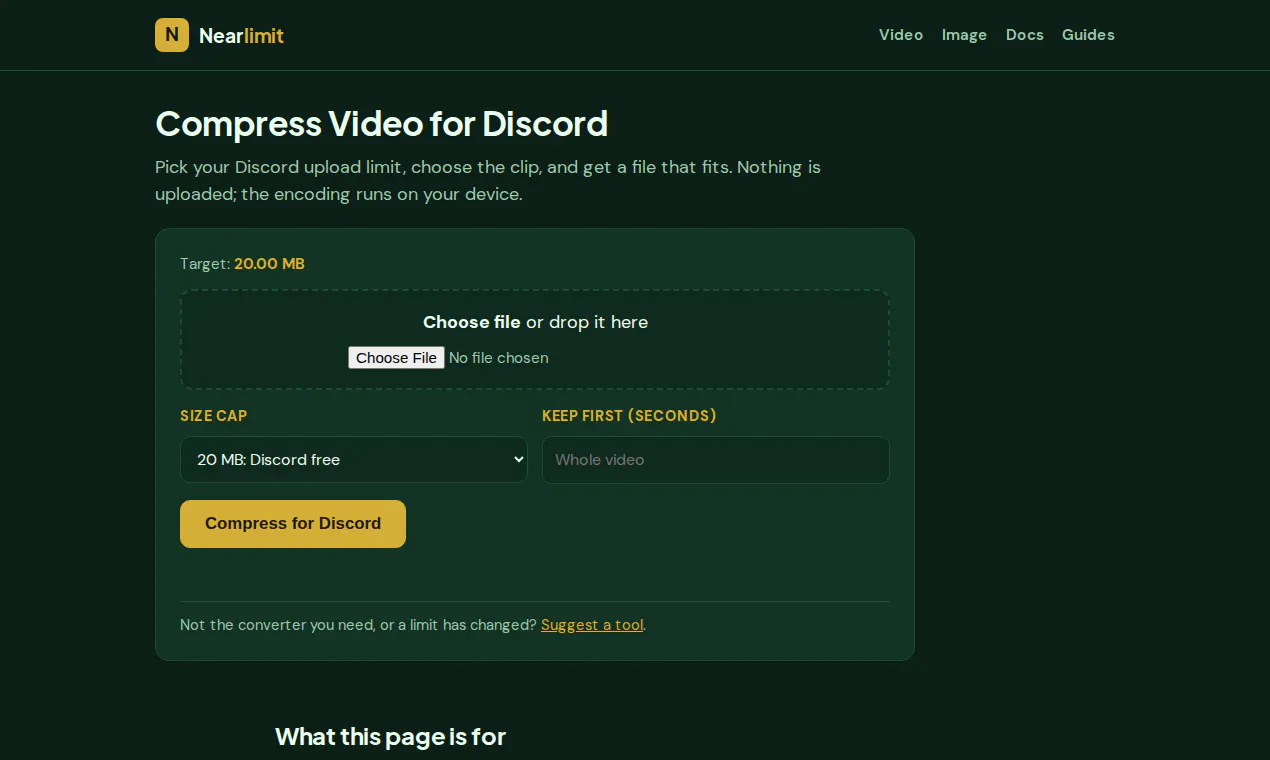Click the 'Compress Video for Discord' heading
This screenshot has height=760, width=1270.
coord(382,124)
